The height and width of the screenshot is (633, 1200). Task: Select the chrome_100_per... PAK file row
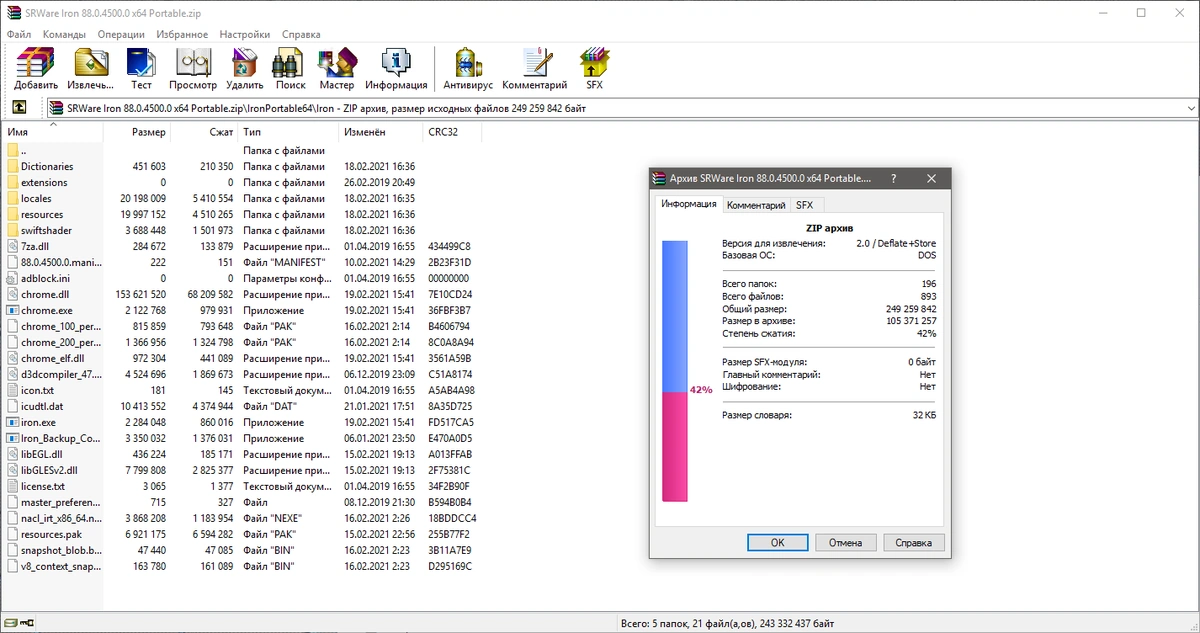pyautogui.click(x=242, y=327)
